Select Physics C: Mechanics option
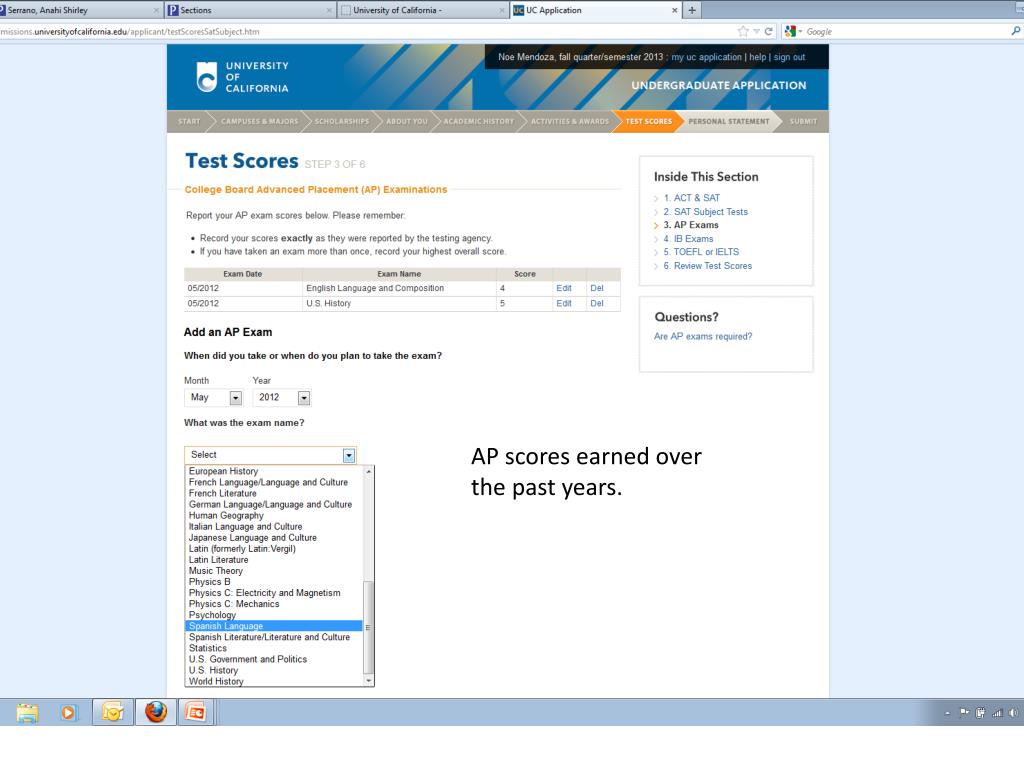This screenshot has width=1024, height=768. coord(274,604)
